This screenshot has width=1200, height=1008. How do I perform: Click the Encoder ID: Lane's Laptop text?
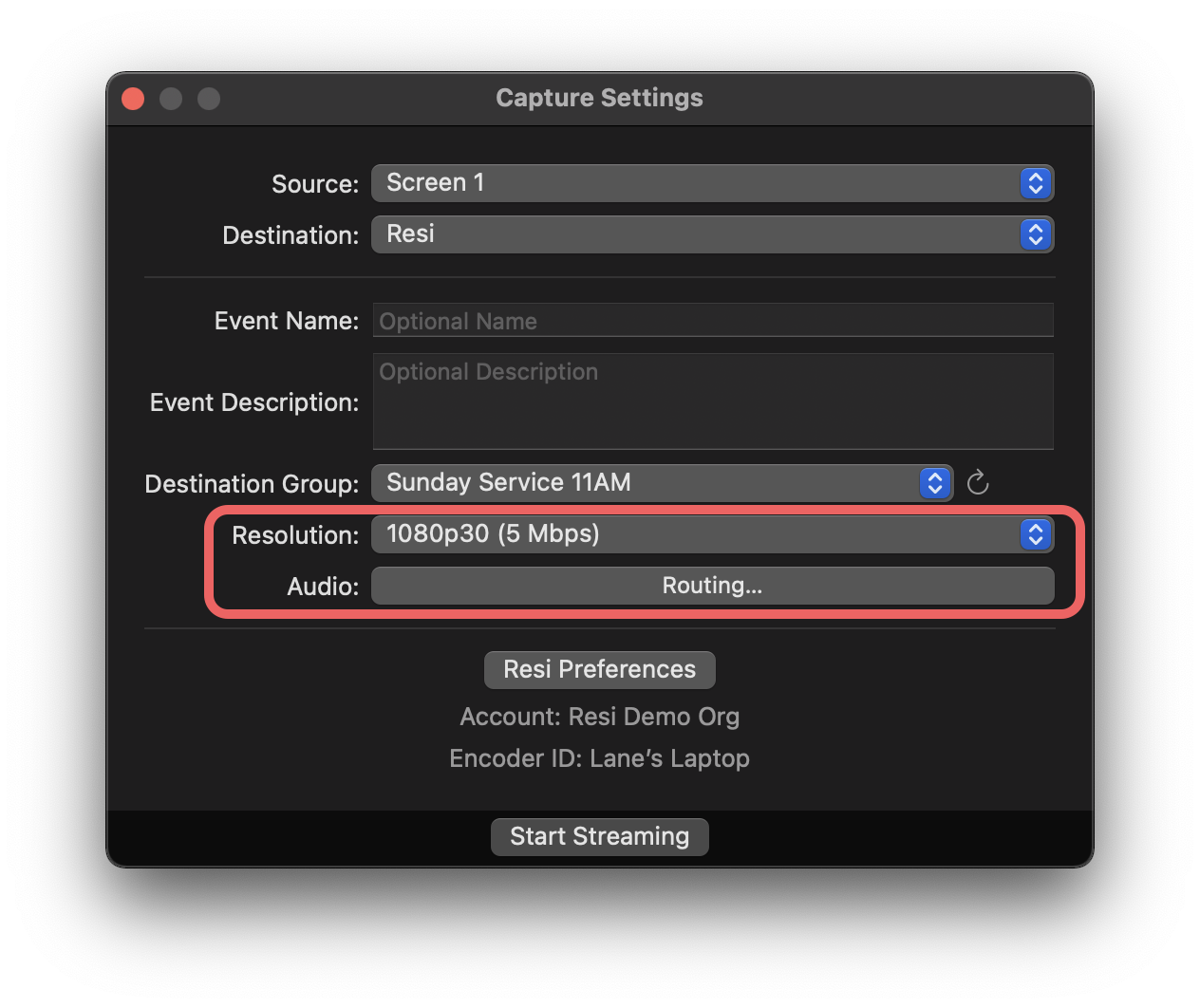pyautogui.click(x=599, y=758)
